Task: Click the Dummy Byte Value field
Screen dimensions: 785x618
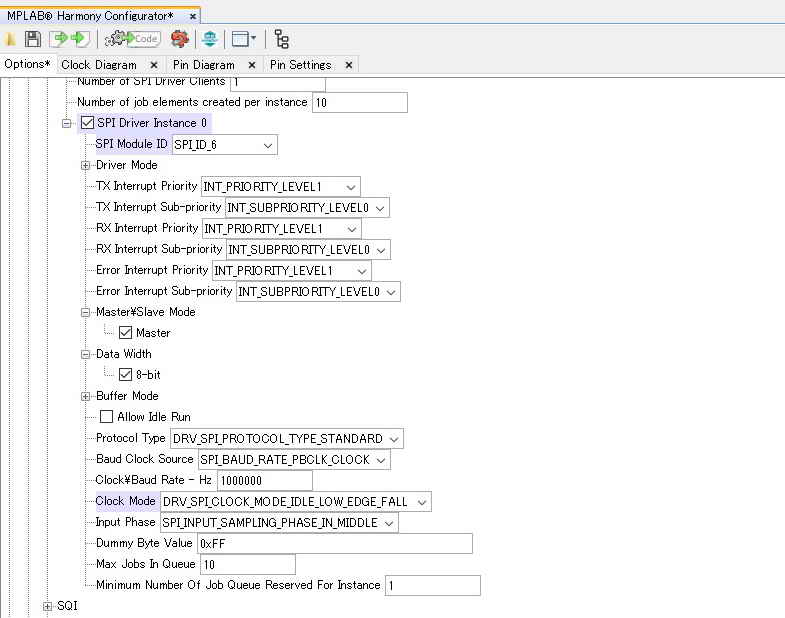Action: pos(334,544)
